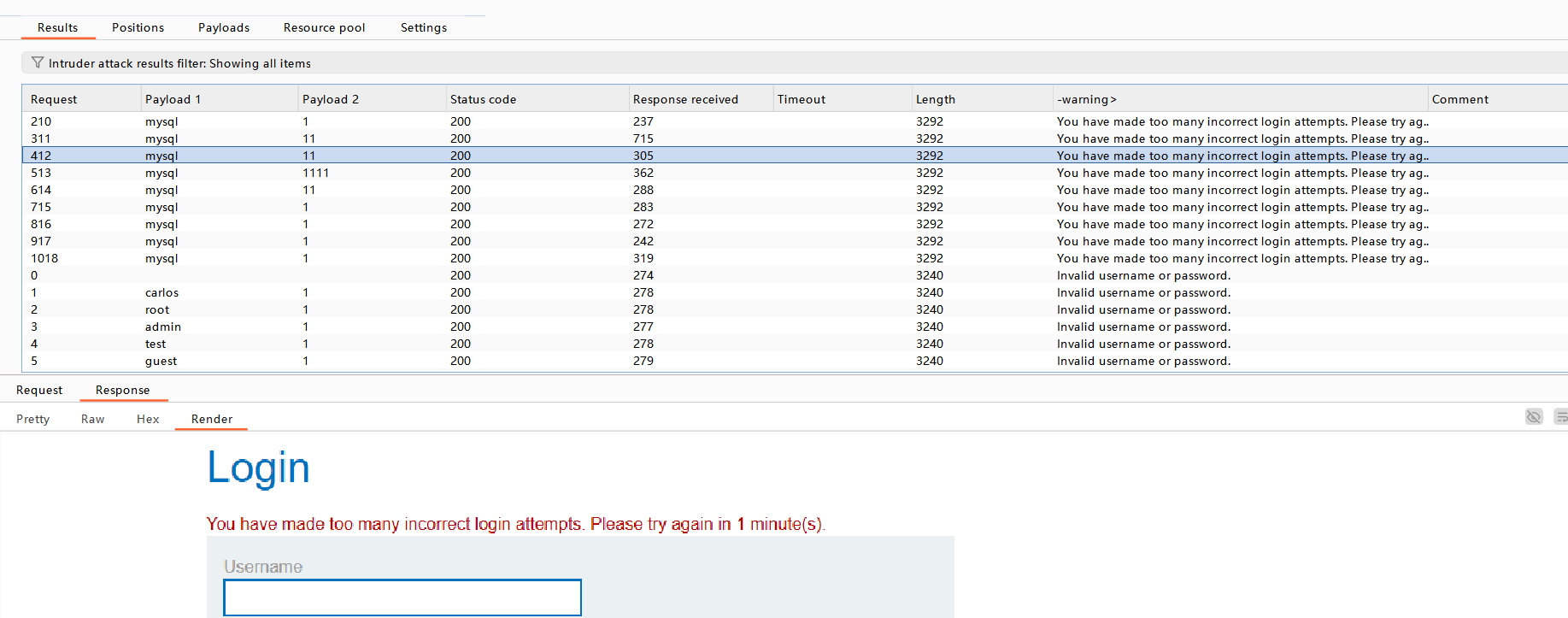This screenshot has width=1568, height=618.
Task: Open the Resource pool tab
Action: 324,27
